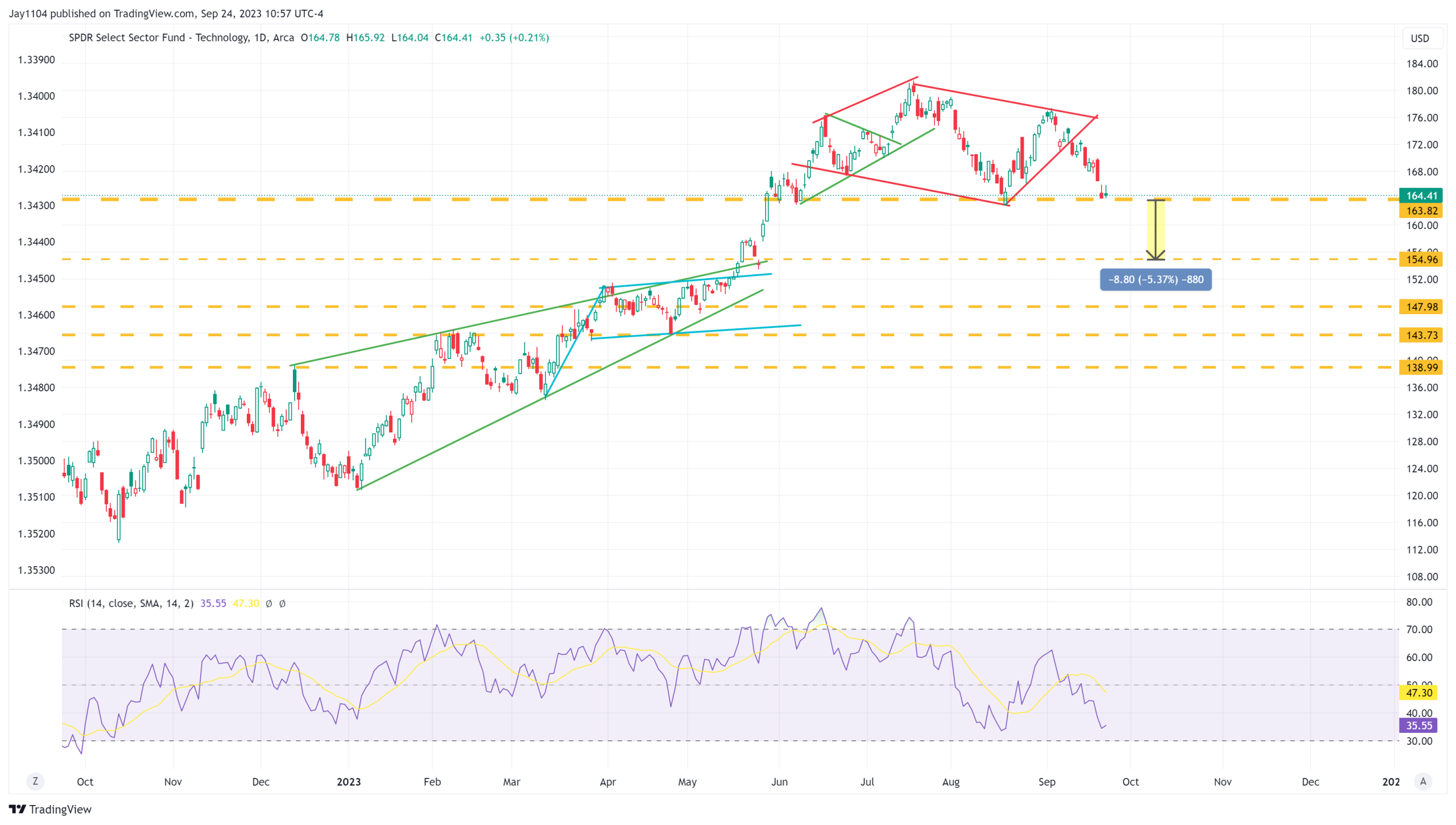
Task: Click the 147.98 horizontal line price label
Action: pos(1421,307)
